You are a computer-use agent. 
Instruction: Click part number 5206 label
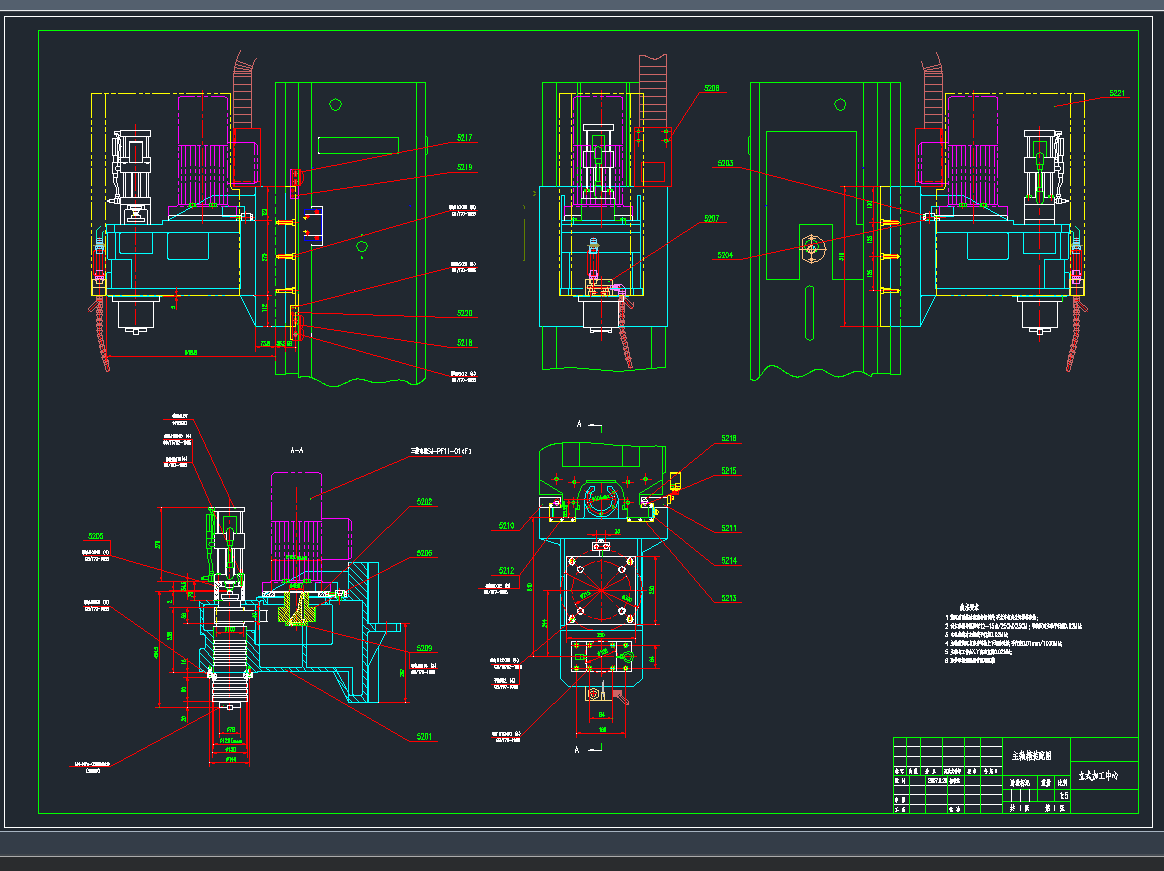point(424,553)
